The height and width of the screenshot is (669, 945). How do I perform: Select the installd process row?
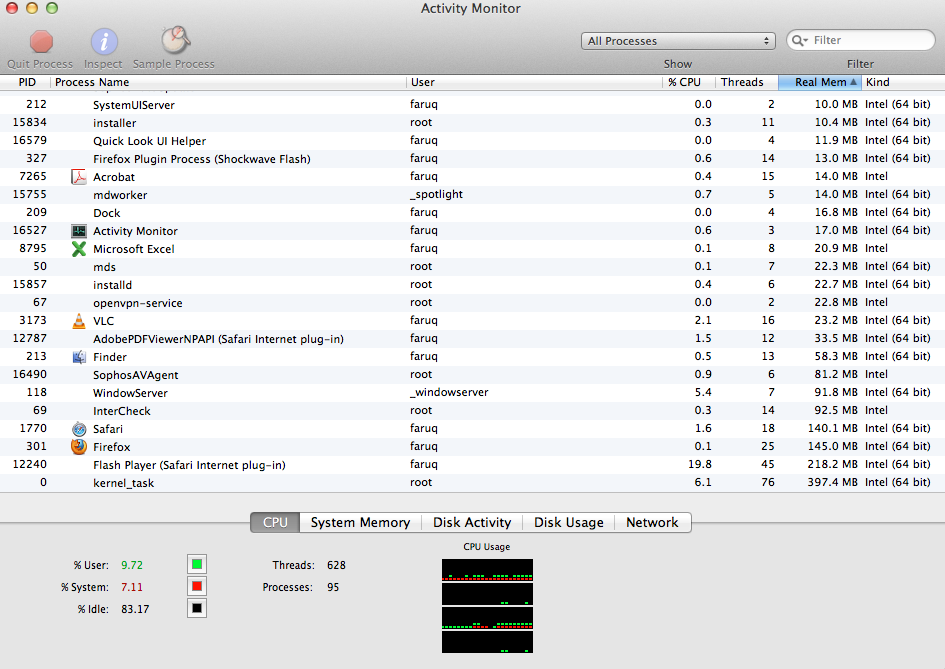472,284
